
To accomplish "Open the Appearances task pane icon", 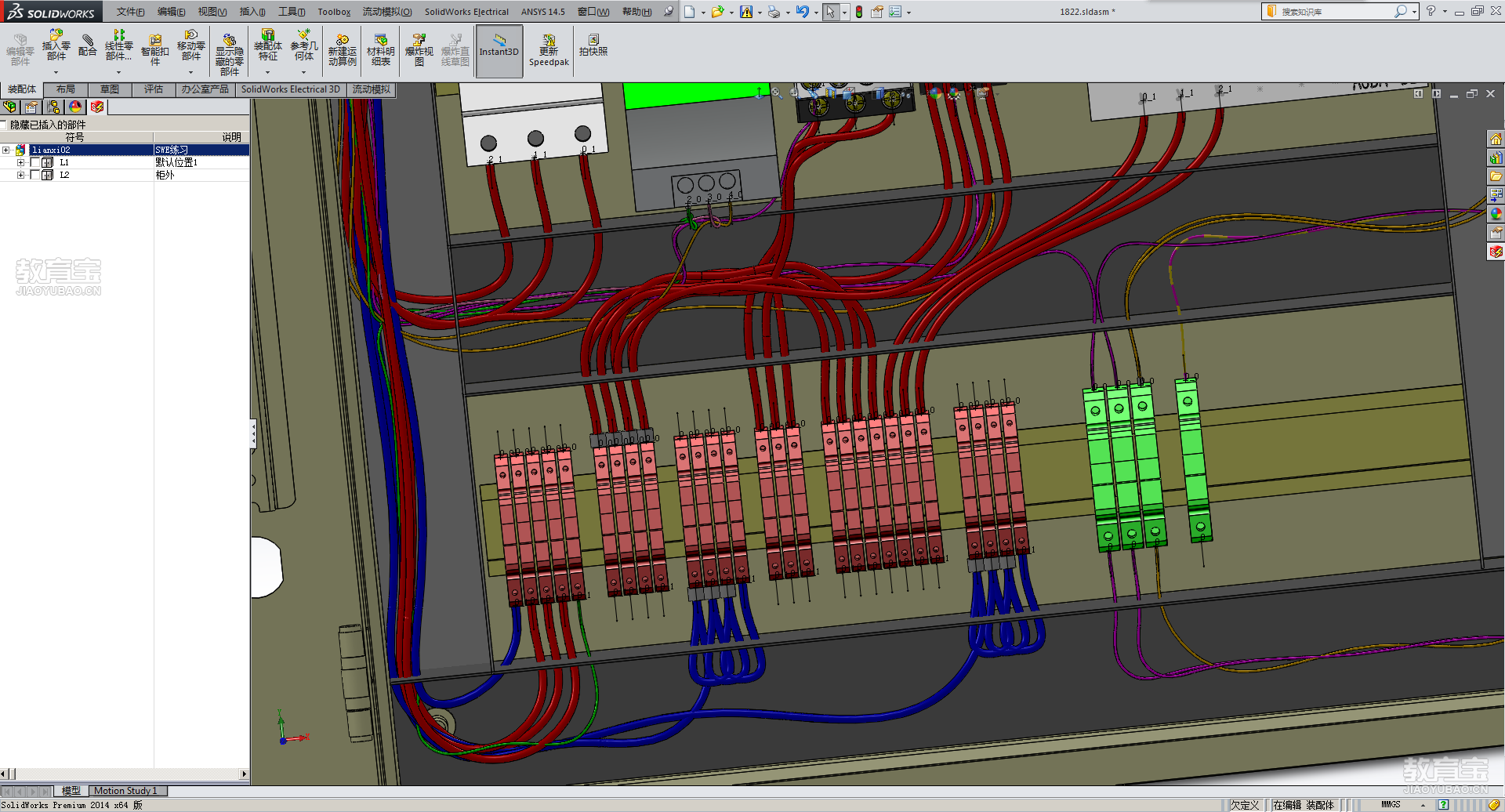I will [x=1496, y=214].
